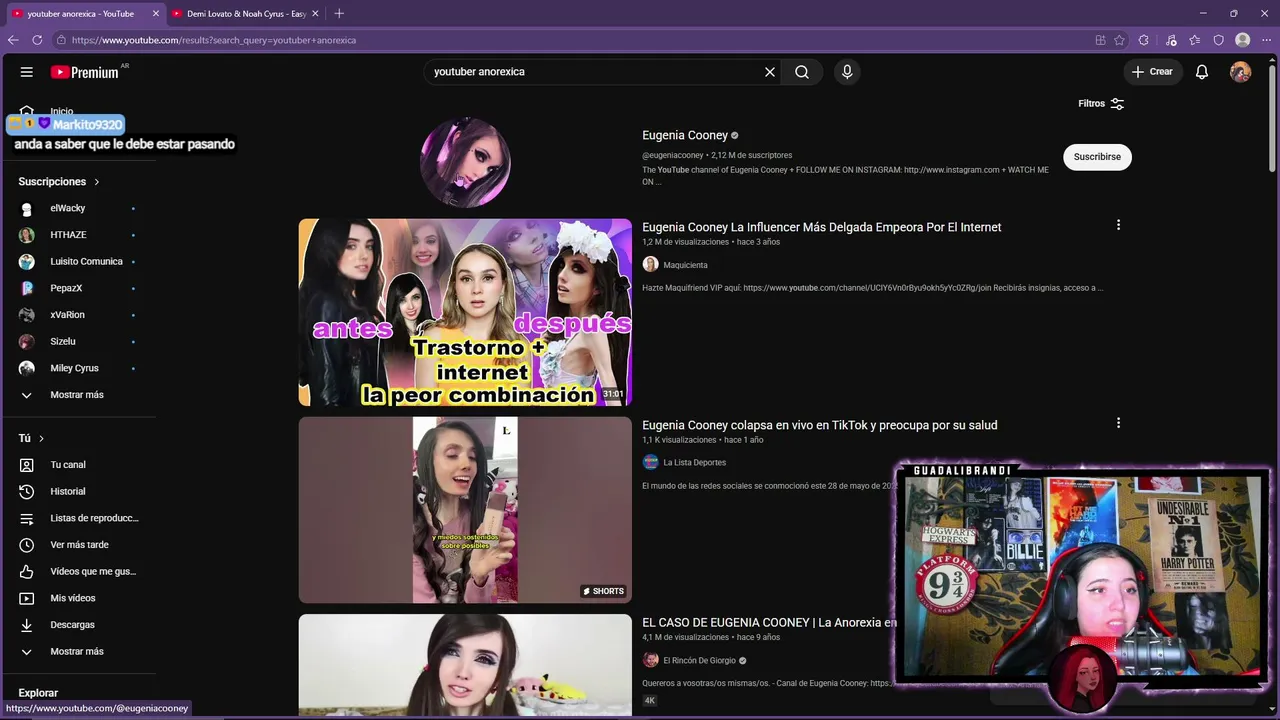Viewport: 1280px width, 720px height.
Task: Open the browser shield icon
Action: [1218, 40]
